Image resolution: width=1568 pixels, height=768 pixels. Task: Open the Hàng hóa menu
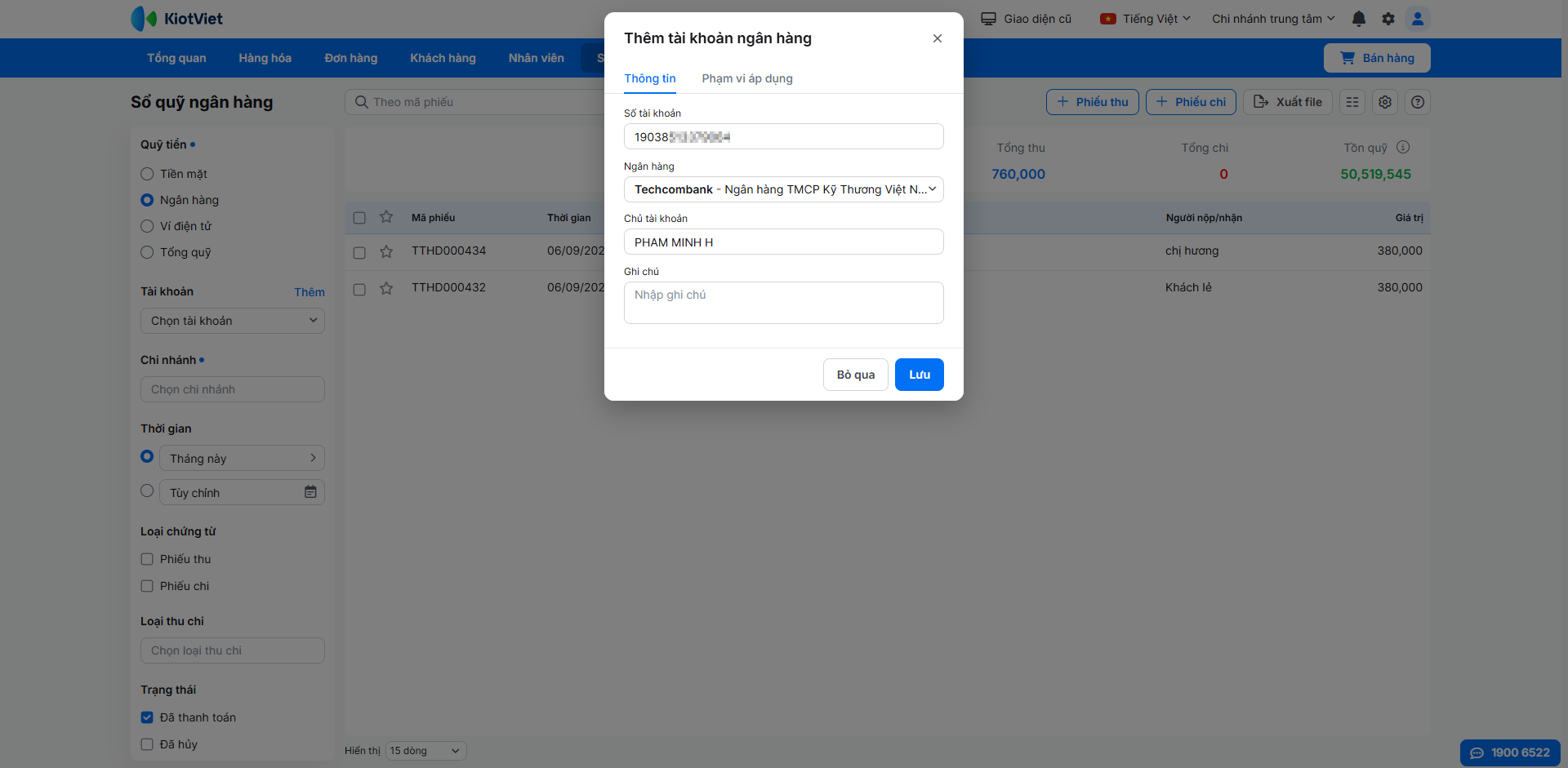(x=265, y=58)
